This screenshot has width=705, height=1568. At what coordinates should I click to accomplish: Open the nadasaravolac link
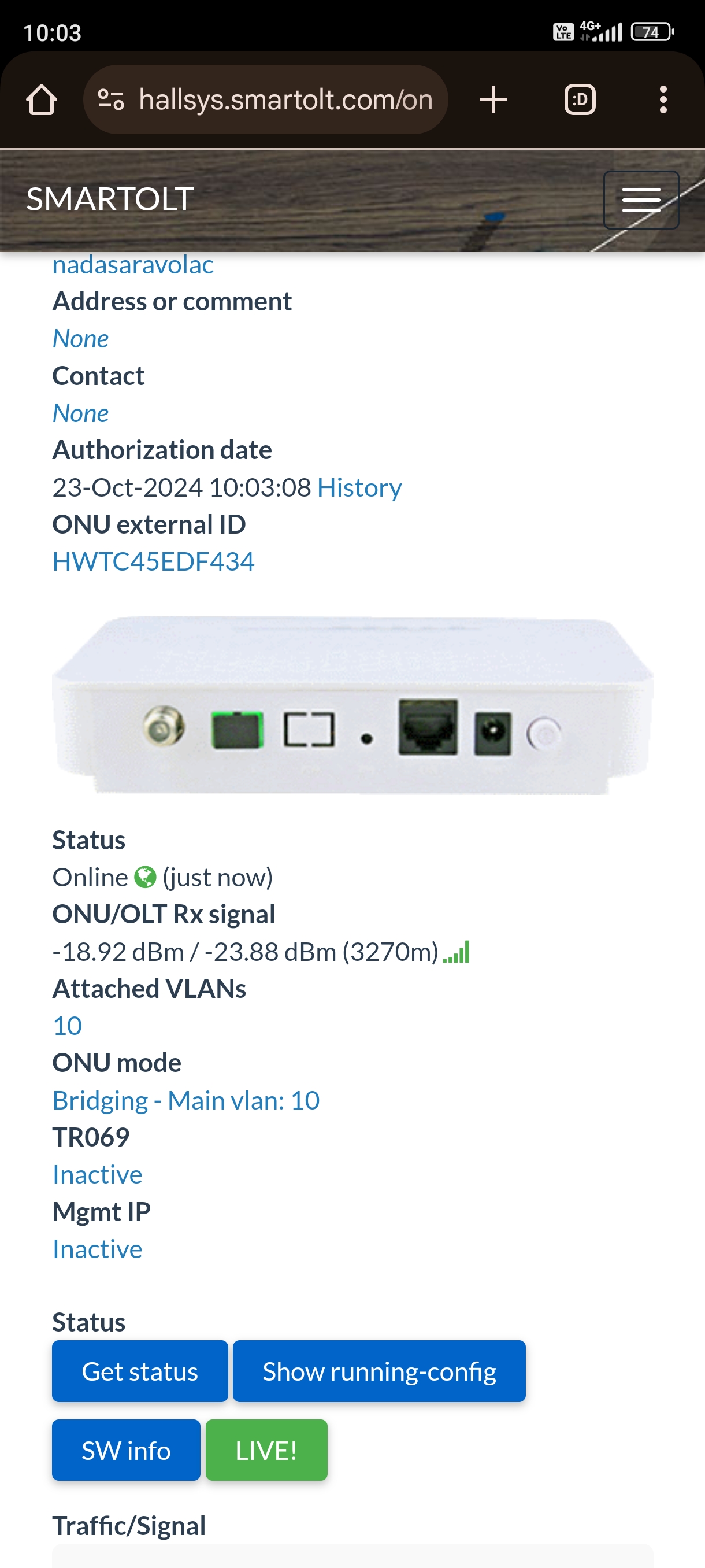tap(132, 265)
